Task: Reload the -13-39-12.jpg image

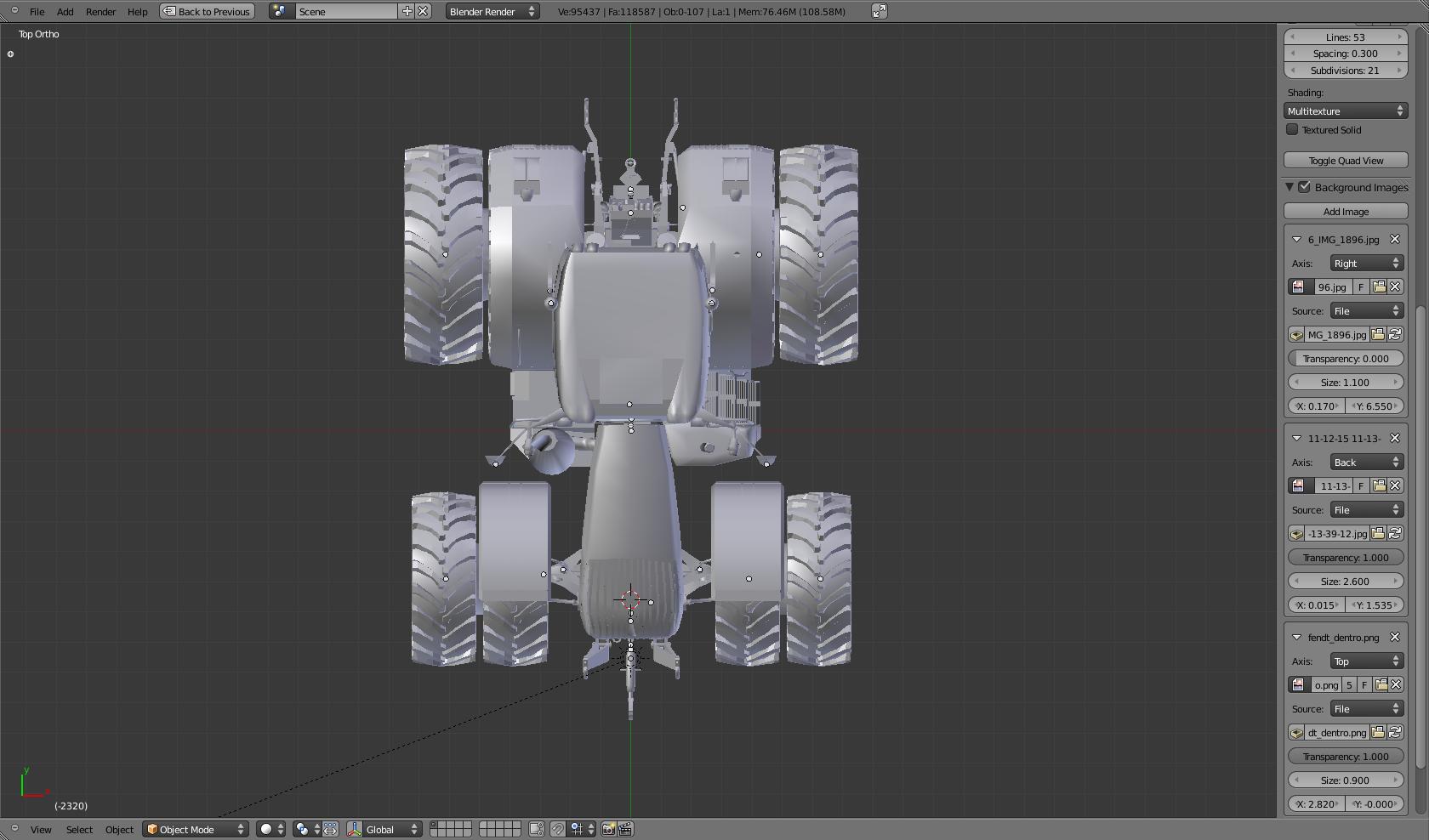Action: (x=1395, y=534)
